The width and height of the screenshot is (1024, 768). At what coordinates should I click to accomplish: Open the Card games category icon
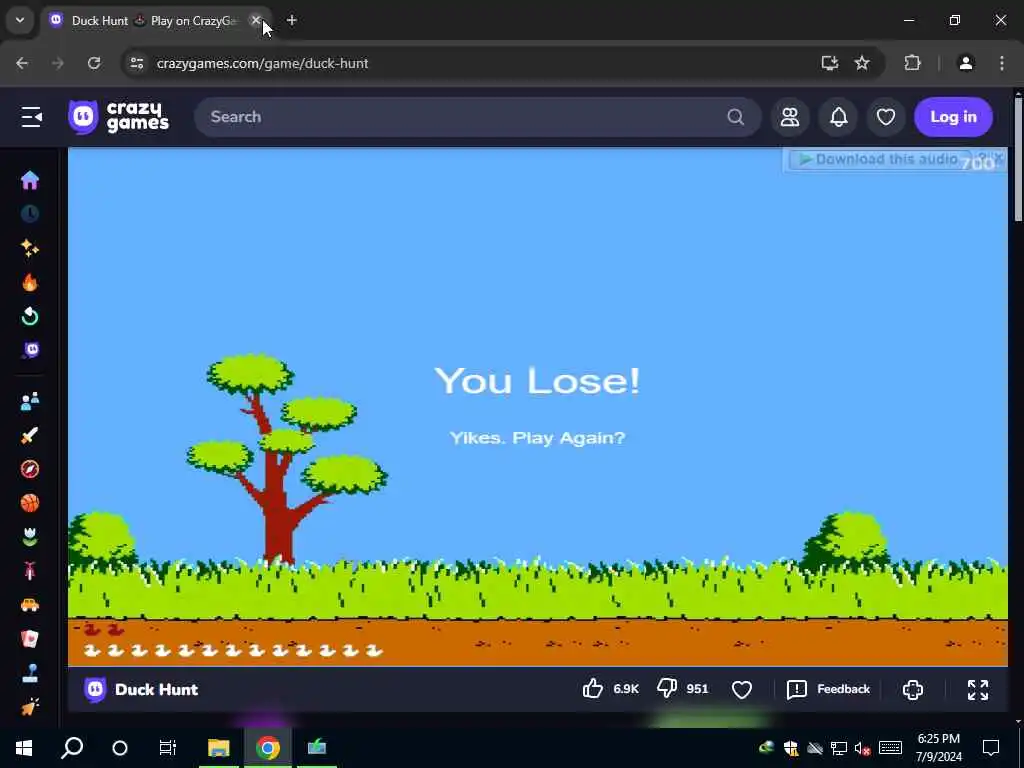30,639
